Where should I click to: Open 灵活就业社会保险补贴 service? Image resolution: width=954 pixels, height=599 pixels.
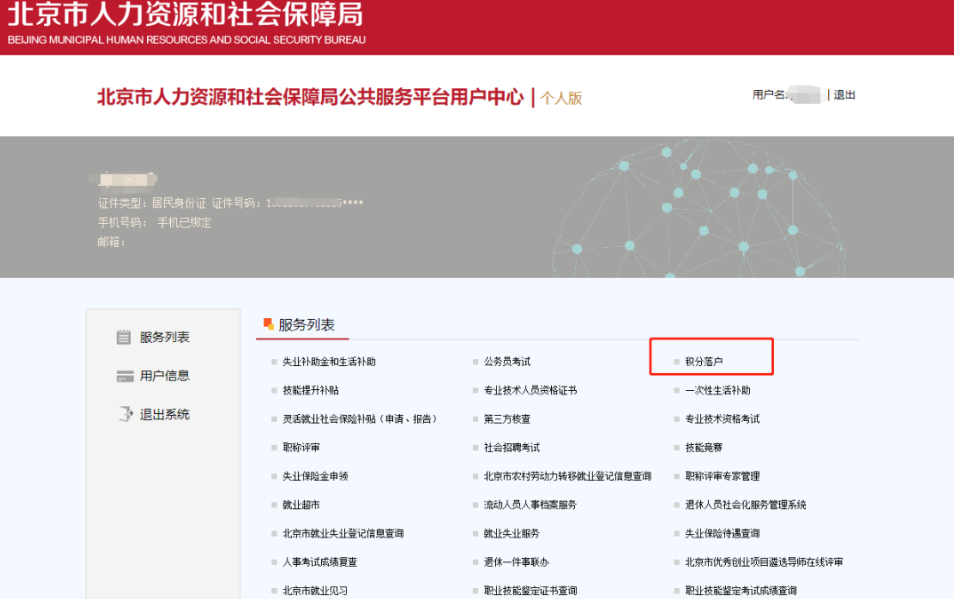[x=360, y=419]
